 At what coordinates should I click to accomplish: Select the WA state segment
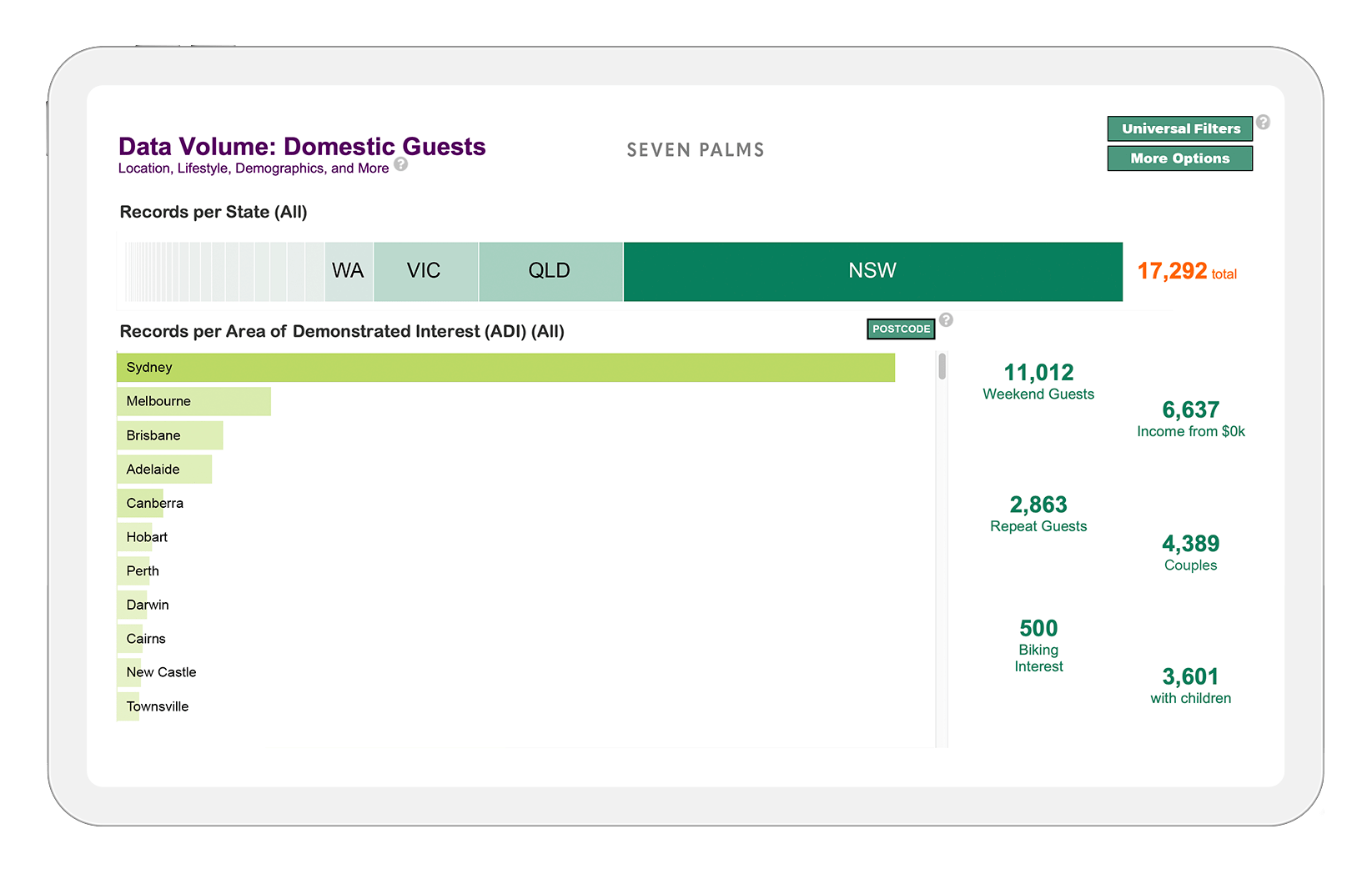[349, 271]
